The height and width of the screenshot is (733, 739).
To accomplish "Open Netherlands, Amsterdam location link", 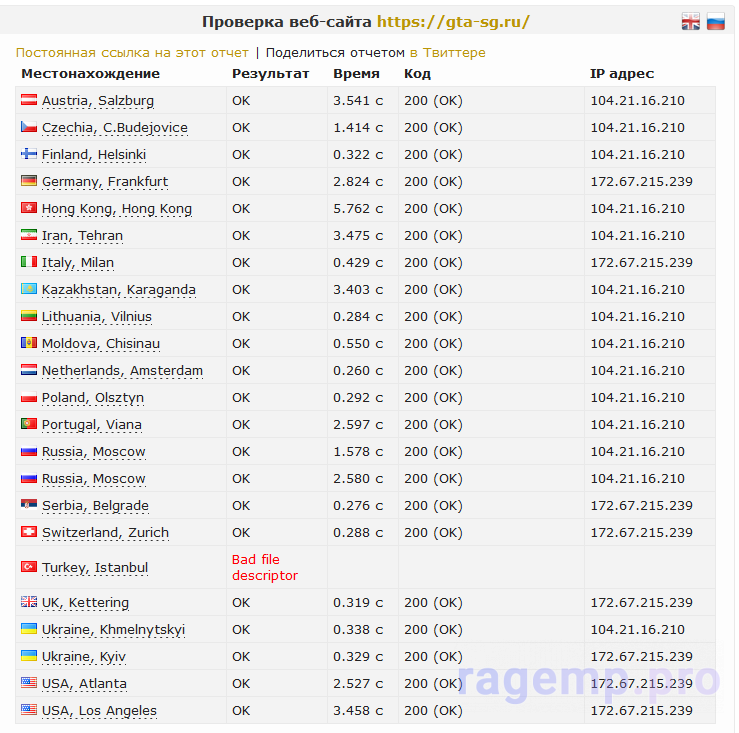I will point(123,371).
